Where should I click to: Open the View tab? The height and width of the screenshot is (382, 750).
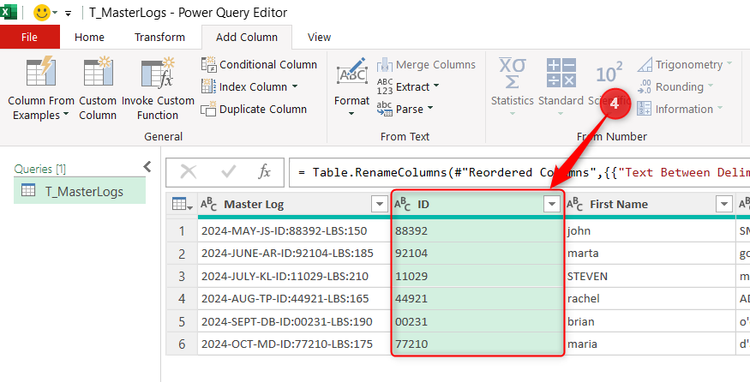pyautogui.click(x=319, y=37)
